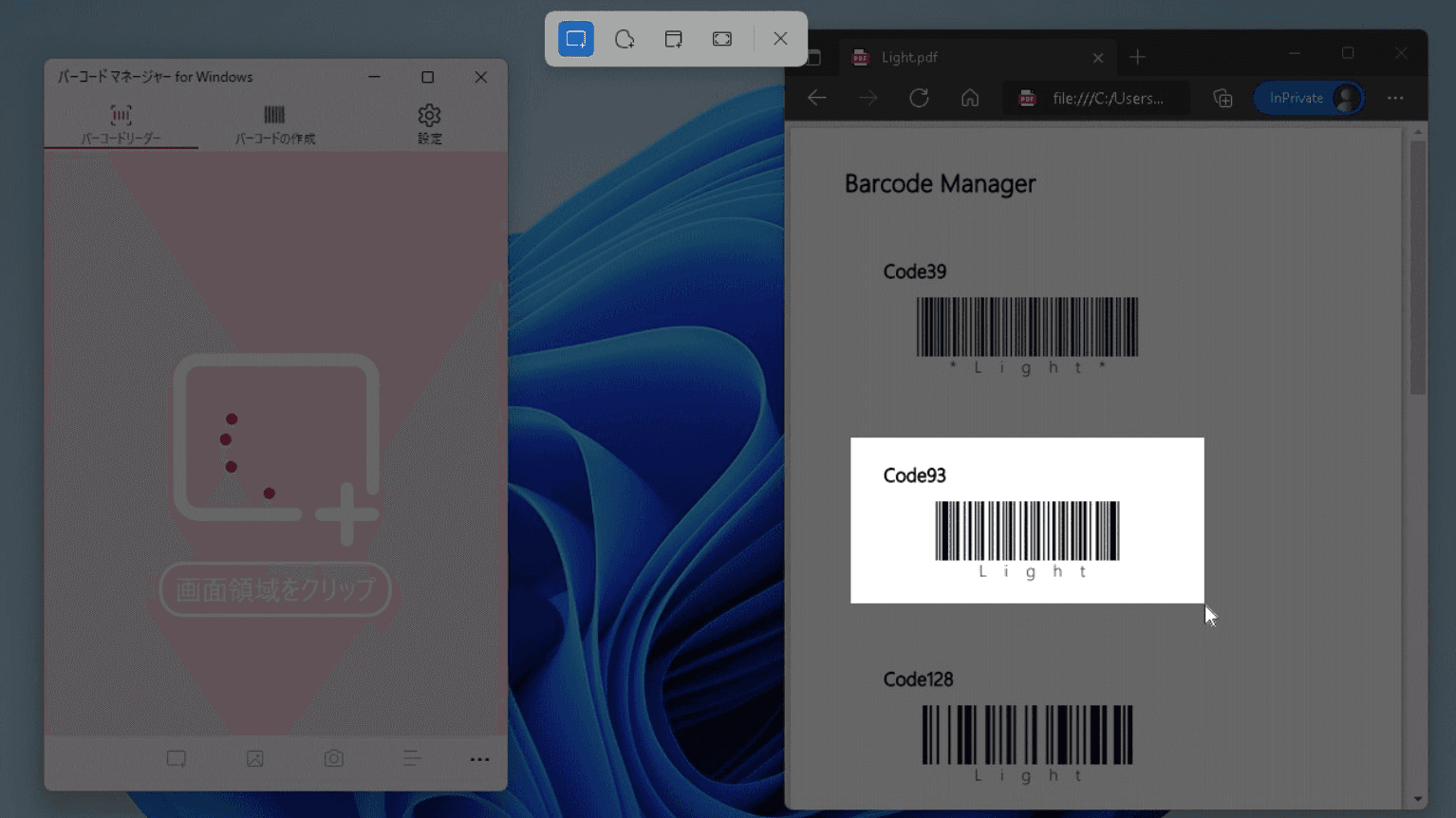
Task: Click the image file icon in bottom bar
Action: coord(255,759)
